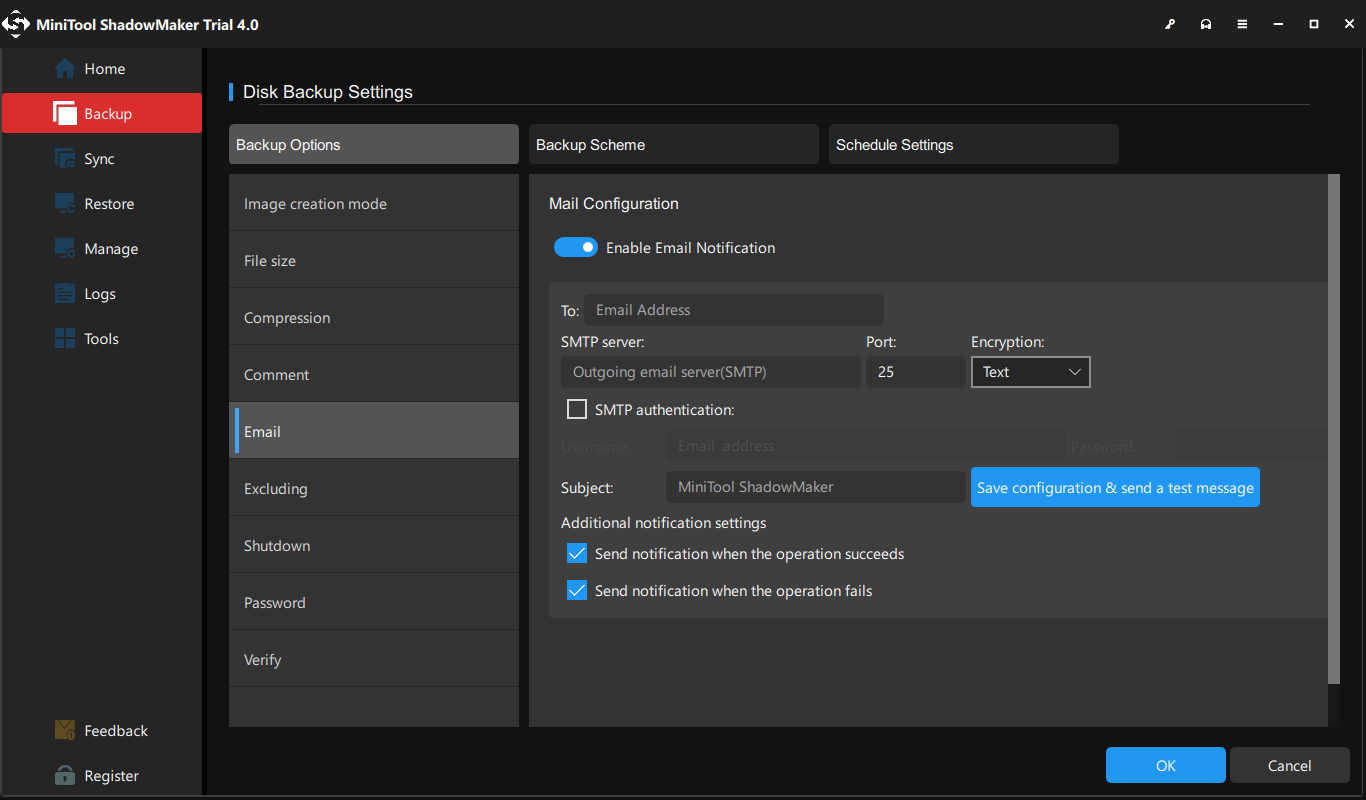This screenshot has height=800, width=1366.
Task: Select File size option
Action: pos(374,260)
